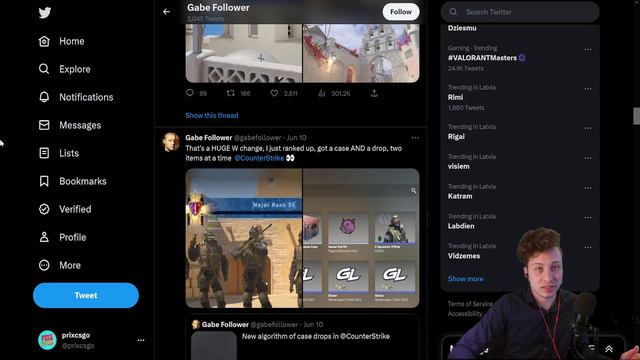Open options for Katram trend
The height and width of the screenshot is (360, 640).
(x=588, y=188)
